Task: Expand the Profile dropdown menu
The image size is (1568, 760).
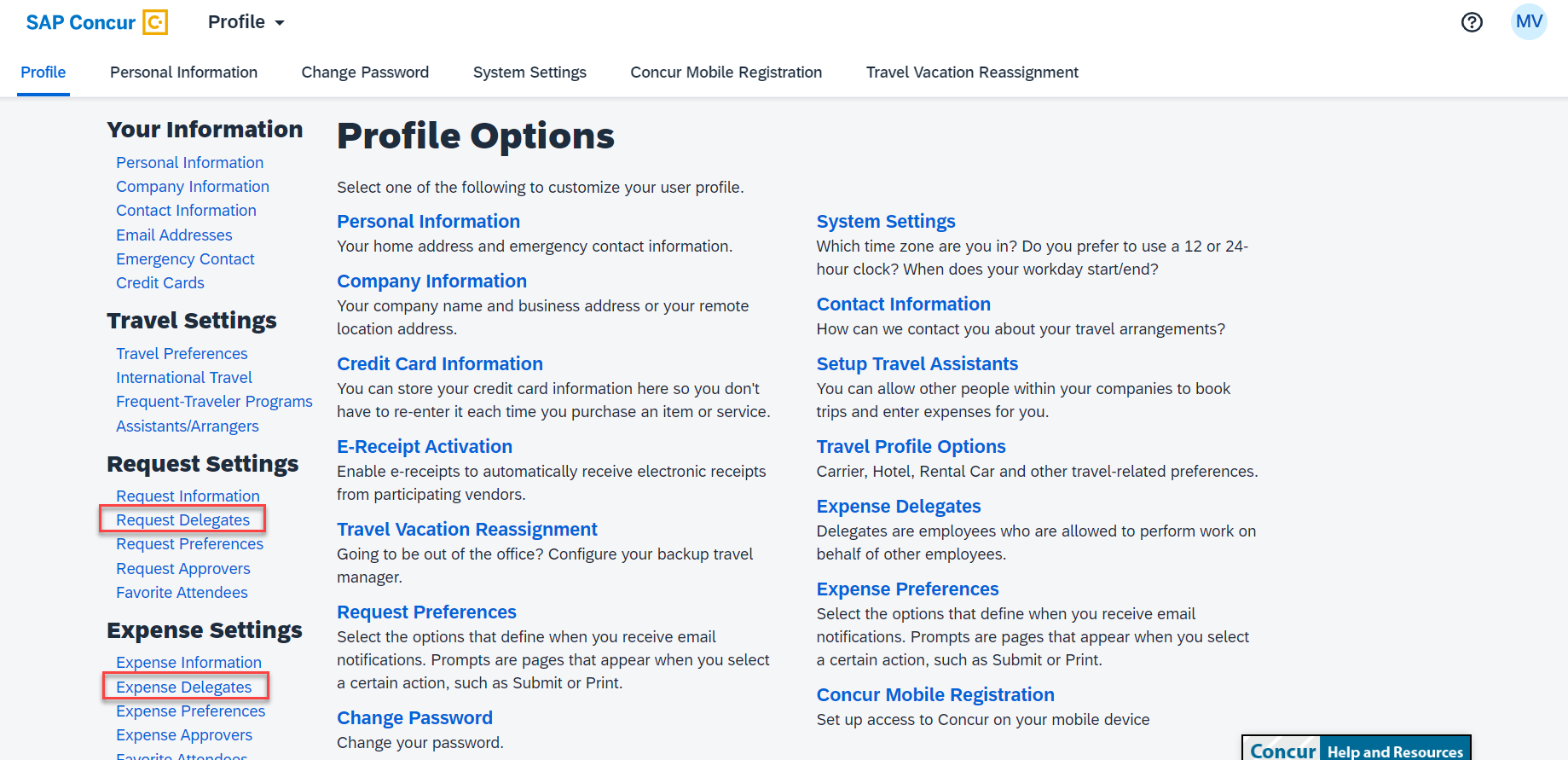Action: [246, 22]
